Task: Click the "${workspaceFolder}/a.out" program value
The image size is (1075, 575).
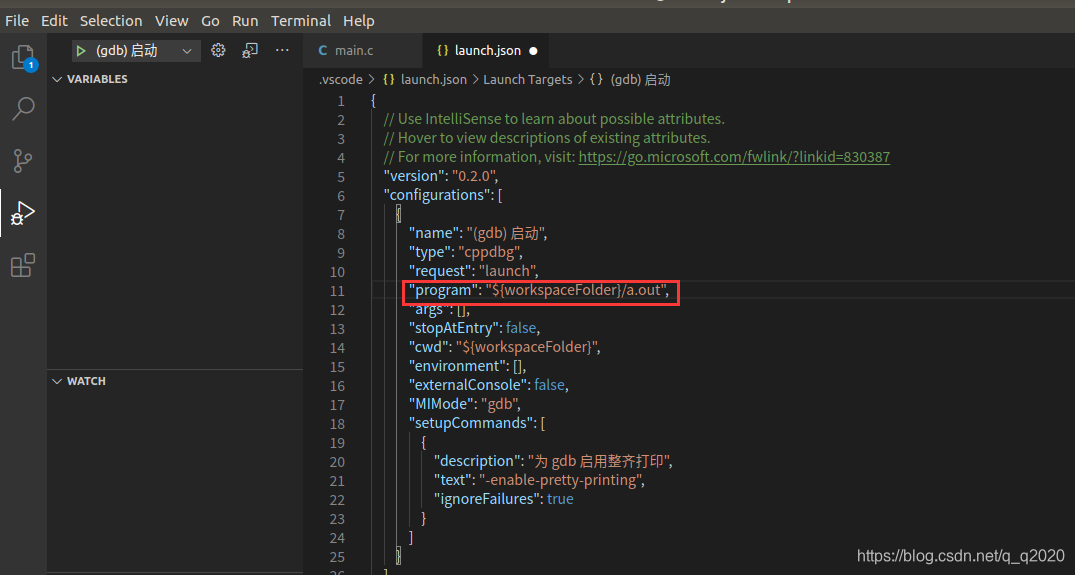Action: [576, 290]
